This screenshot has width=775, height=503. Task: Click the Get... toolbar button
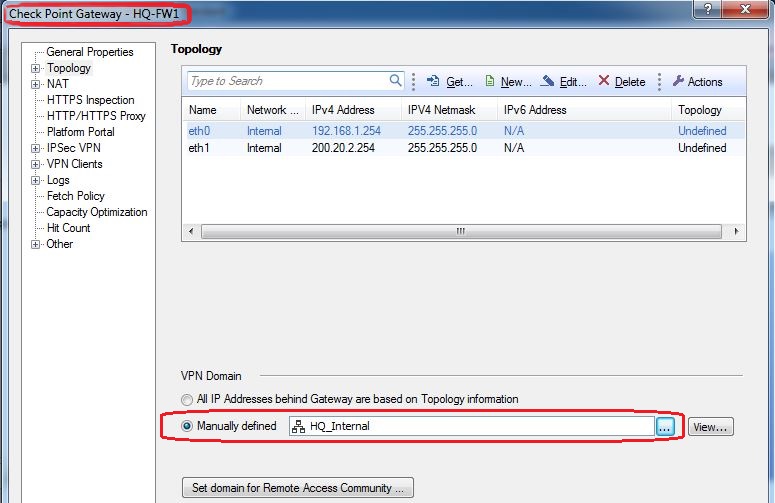(449, 81)
